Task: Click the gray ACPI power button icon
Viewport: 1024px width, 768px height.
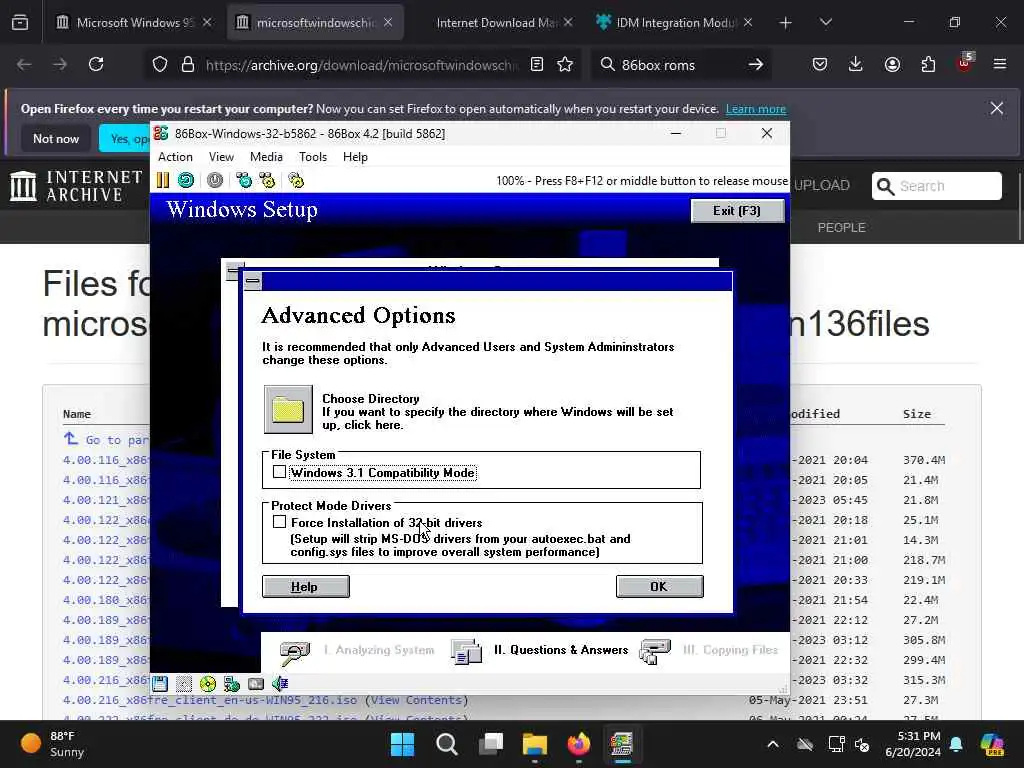Action: 215,180
